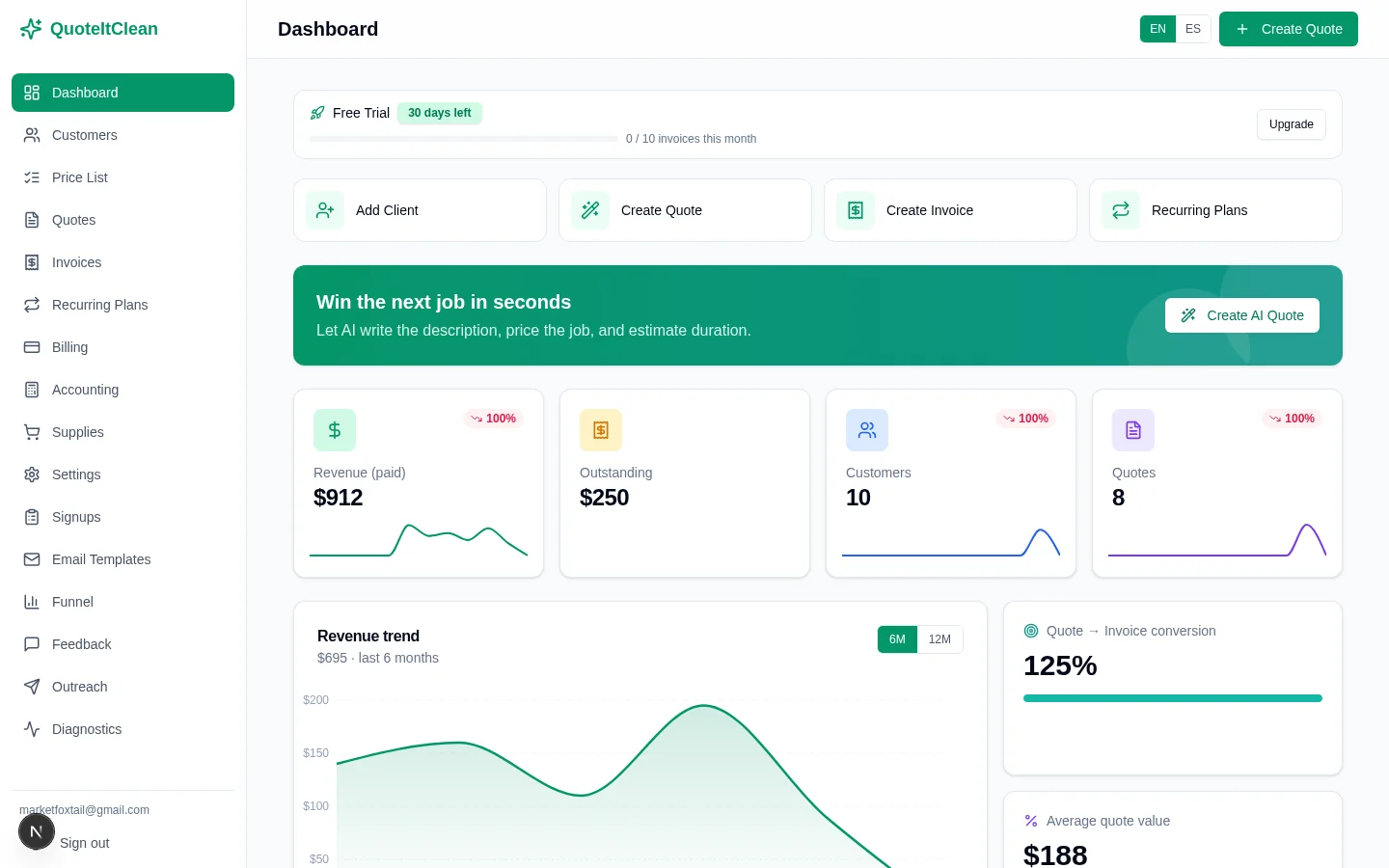
Task: Click the Dashboard grid icon in sidebar
Action: click(32, 93)
